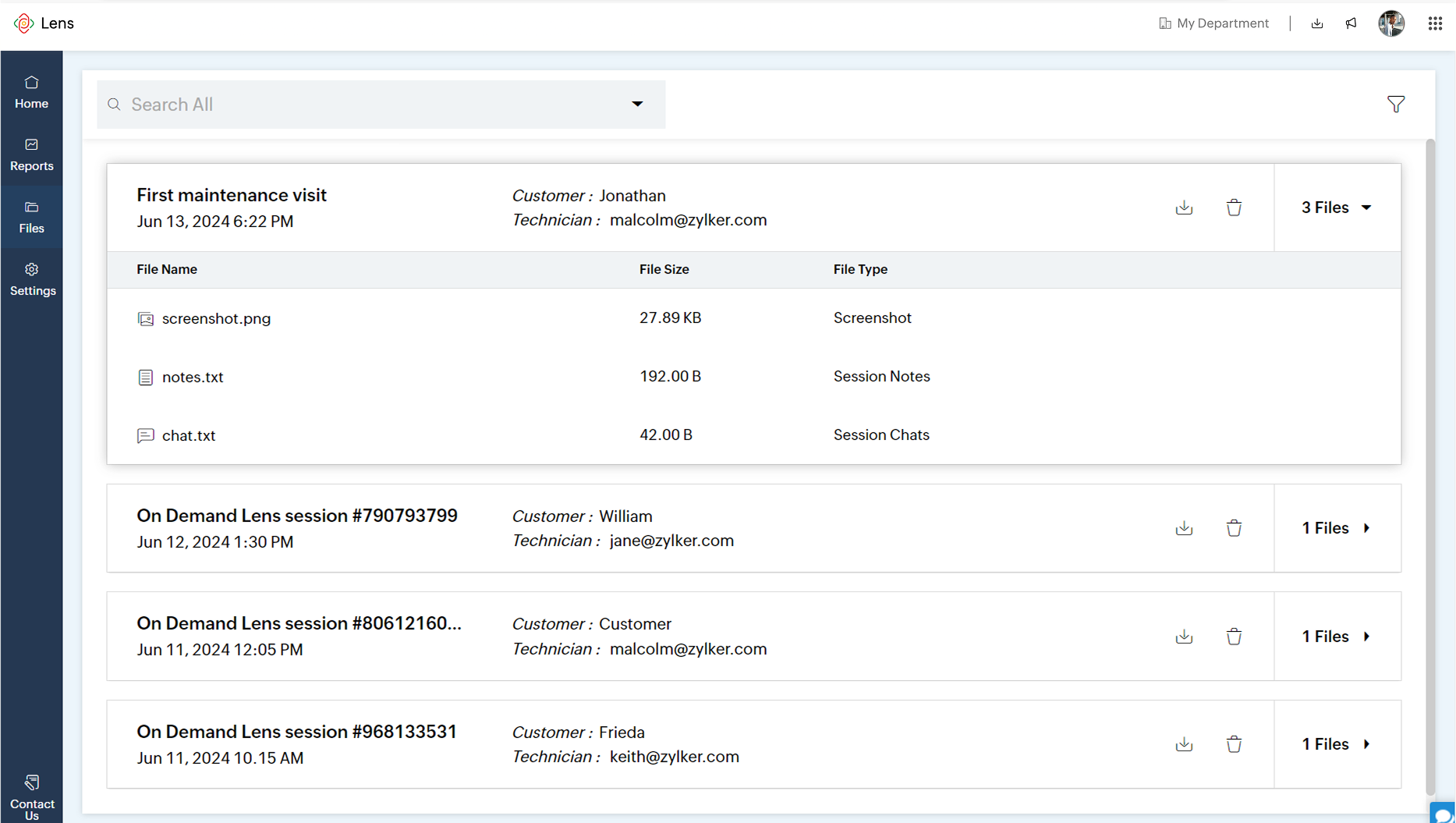Open announcements megaphone icon
1456x823 pixels.
1351,23
